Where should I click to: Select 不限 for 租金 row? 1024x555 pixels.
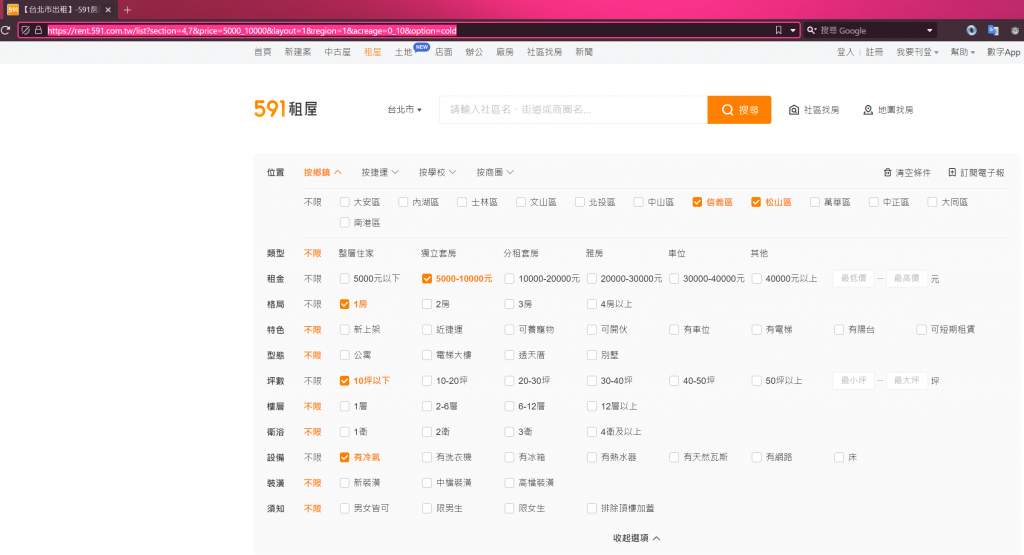click(x=313, y=279)
